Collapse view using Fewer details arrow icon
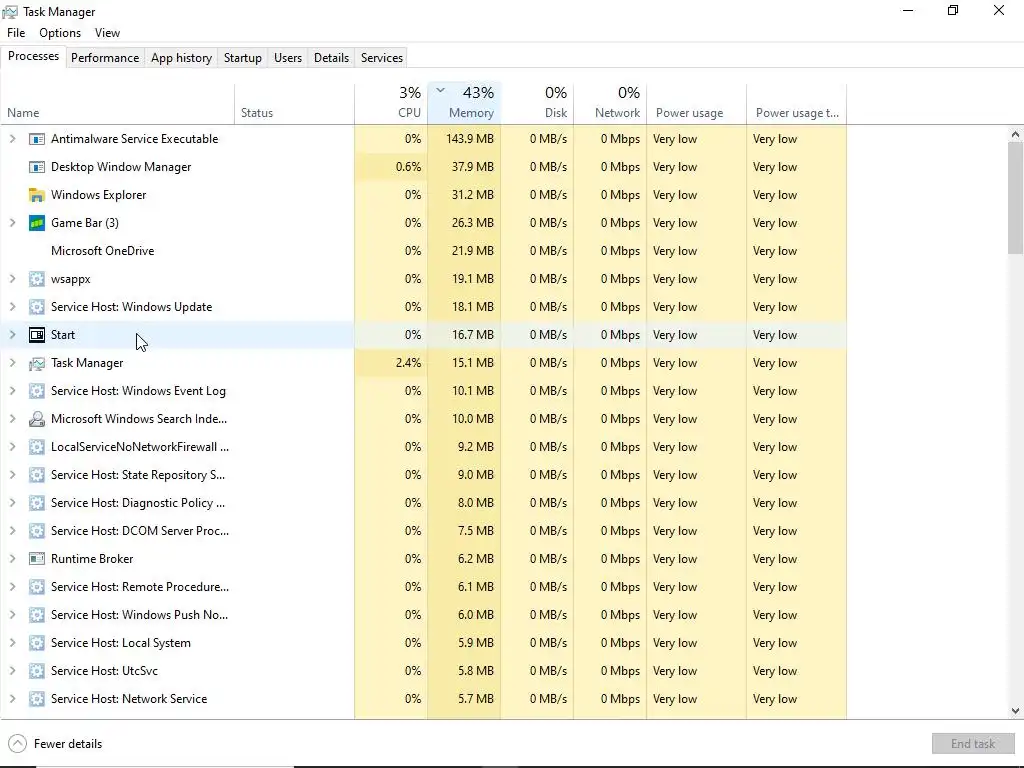 click(18, 744)
